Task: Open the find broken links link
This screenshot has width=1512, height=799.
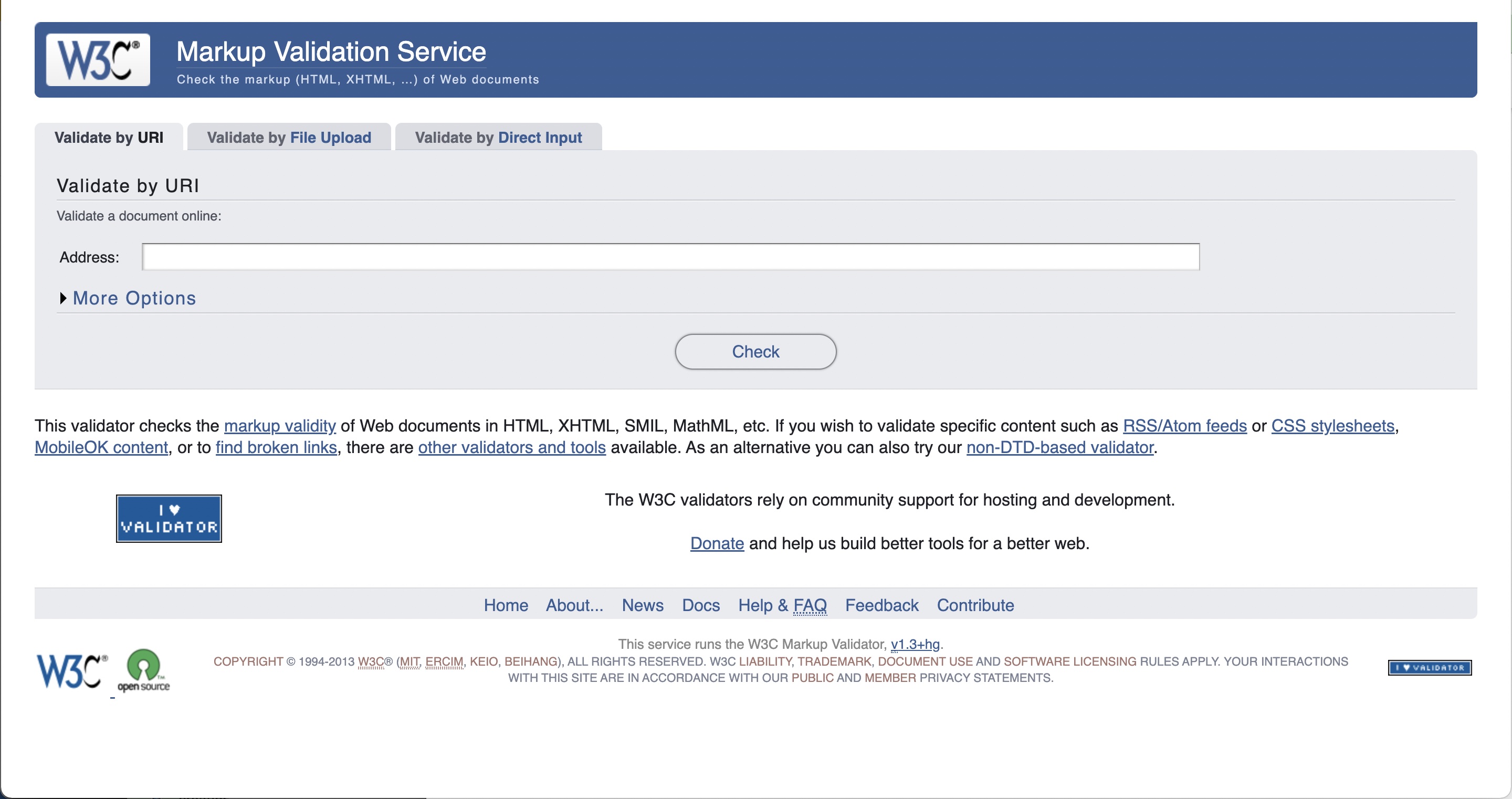Action: click(x=277, y=447)
